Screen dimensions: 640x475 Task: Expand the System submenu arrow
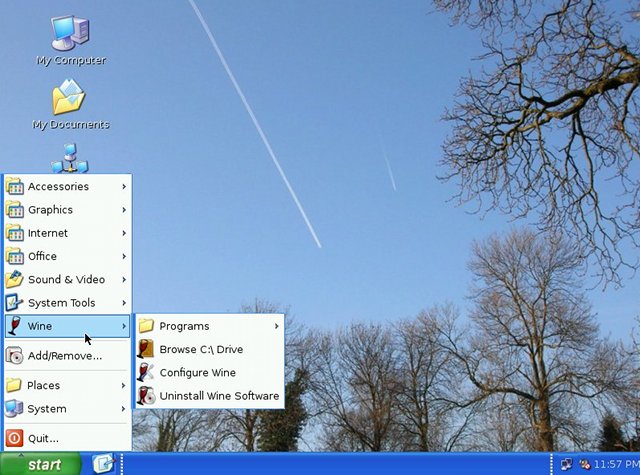(x=124, y=408)
